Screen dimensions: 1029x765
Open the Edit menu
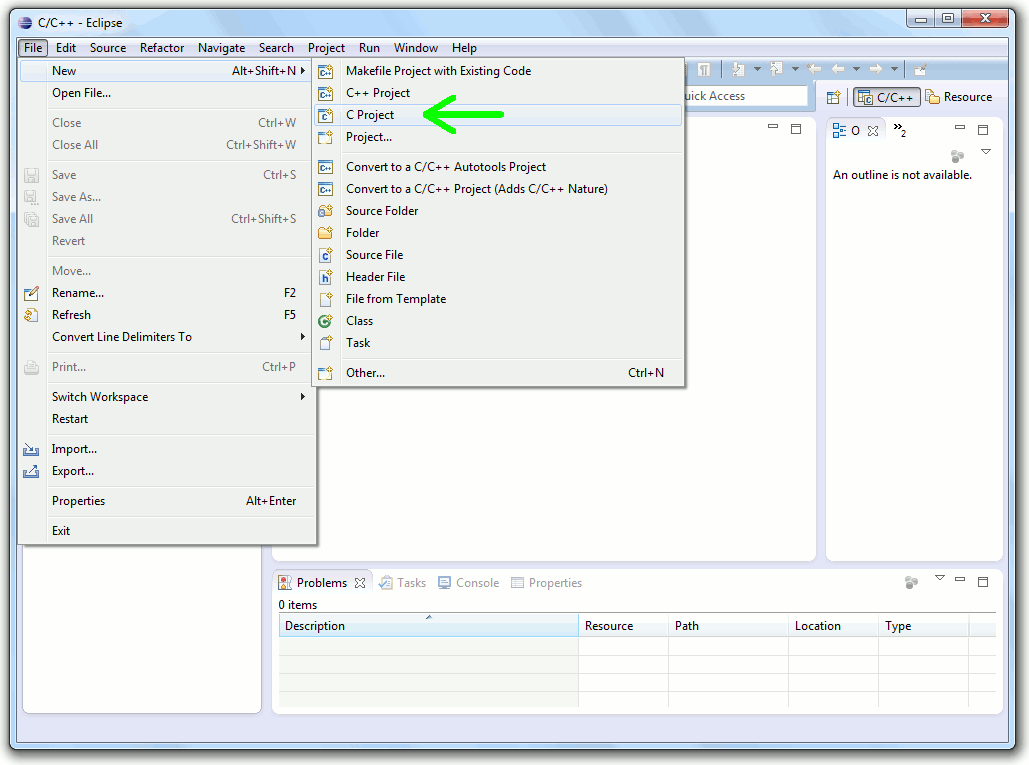point(66,48)
